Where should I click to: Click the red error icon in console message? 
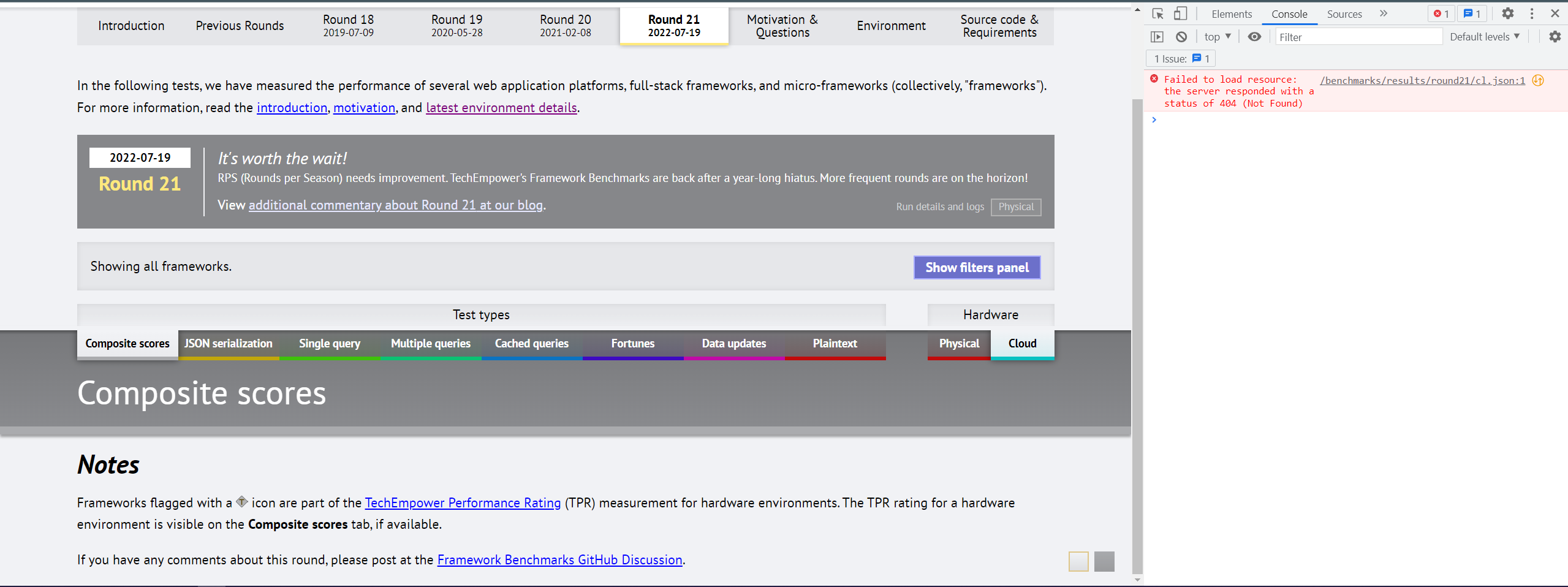1154,79
